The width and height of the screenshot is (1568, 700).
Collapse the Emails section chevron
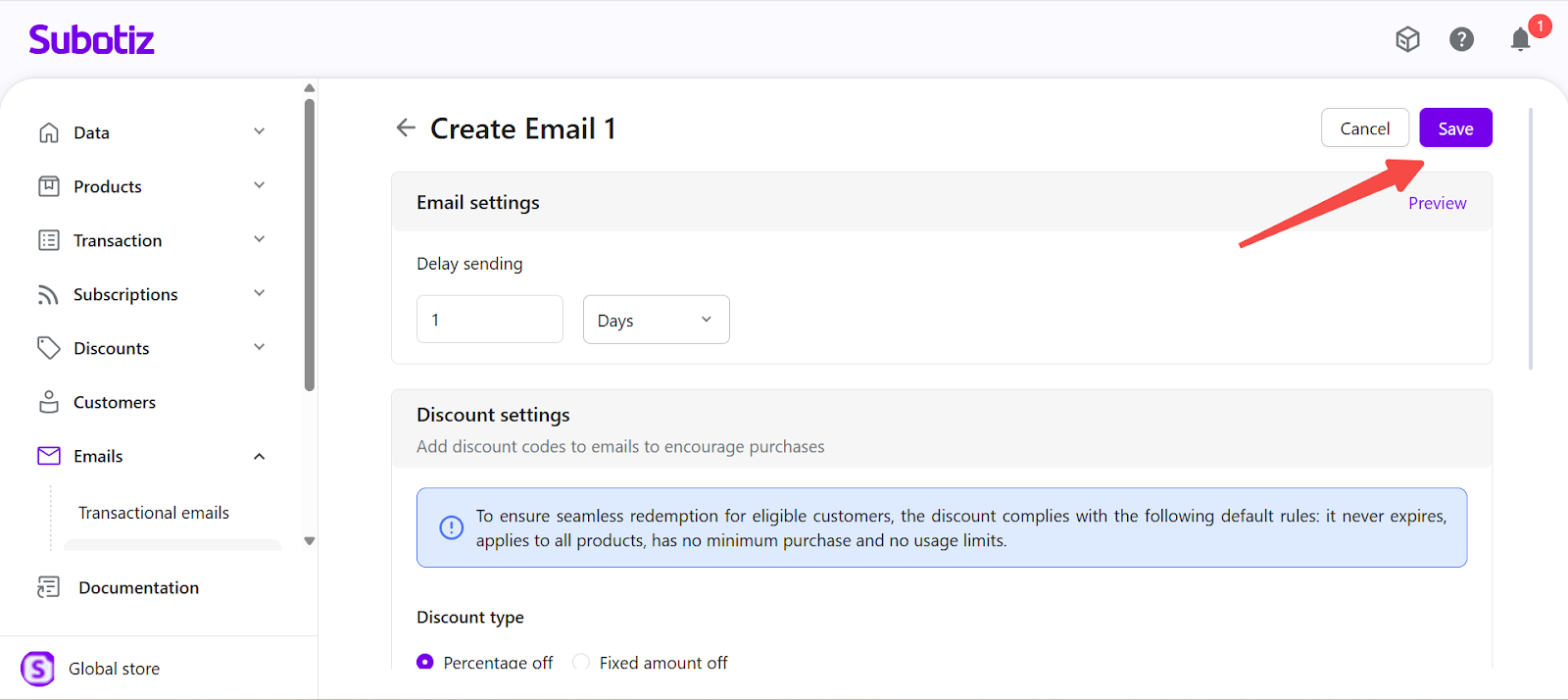tap(259, 456)
